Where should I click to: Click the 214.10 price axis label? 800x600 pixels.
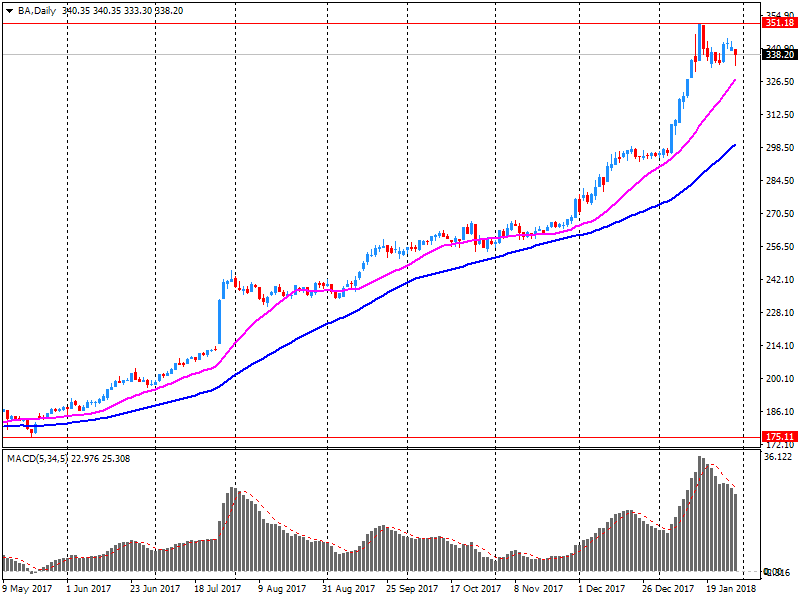(x=780, y=345)
